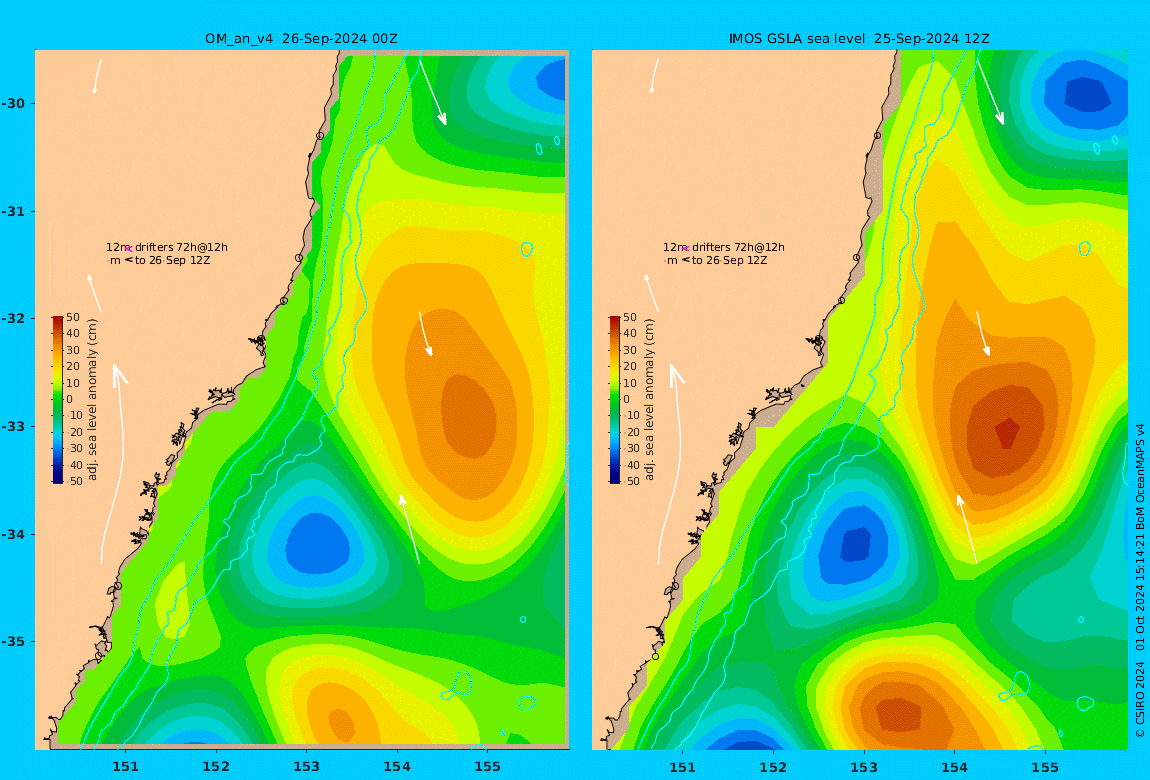Click the colorbar "0" tick label in IMOS GSLA map
This screenshot has height=780, width=1150.
[x=627, y=400]
